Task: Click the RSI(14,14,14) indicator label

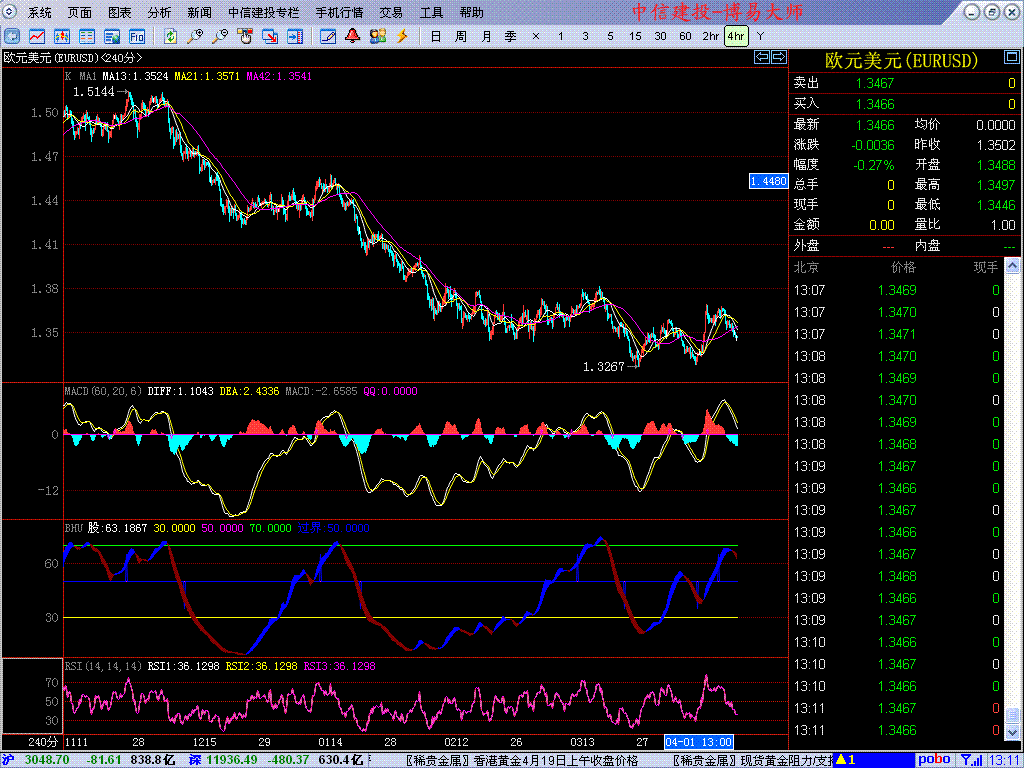Action: pyautogui.click(x=104, y=666)
